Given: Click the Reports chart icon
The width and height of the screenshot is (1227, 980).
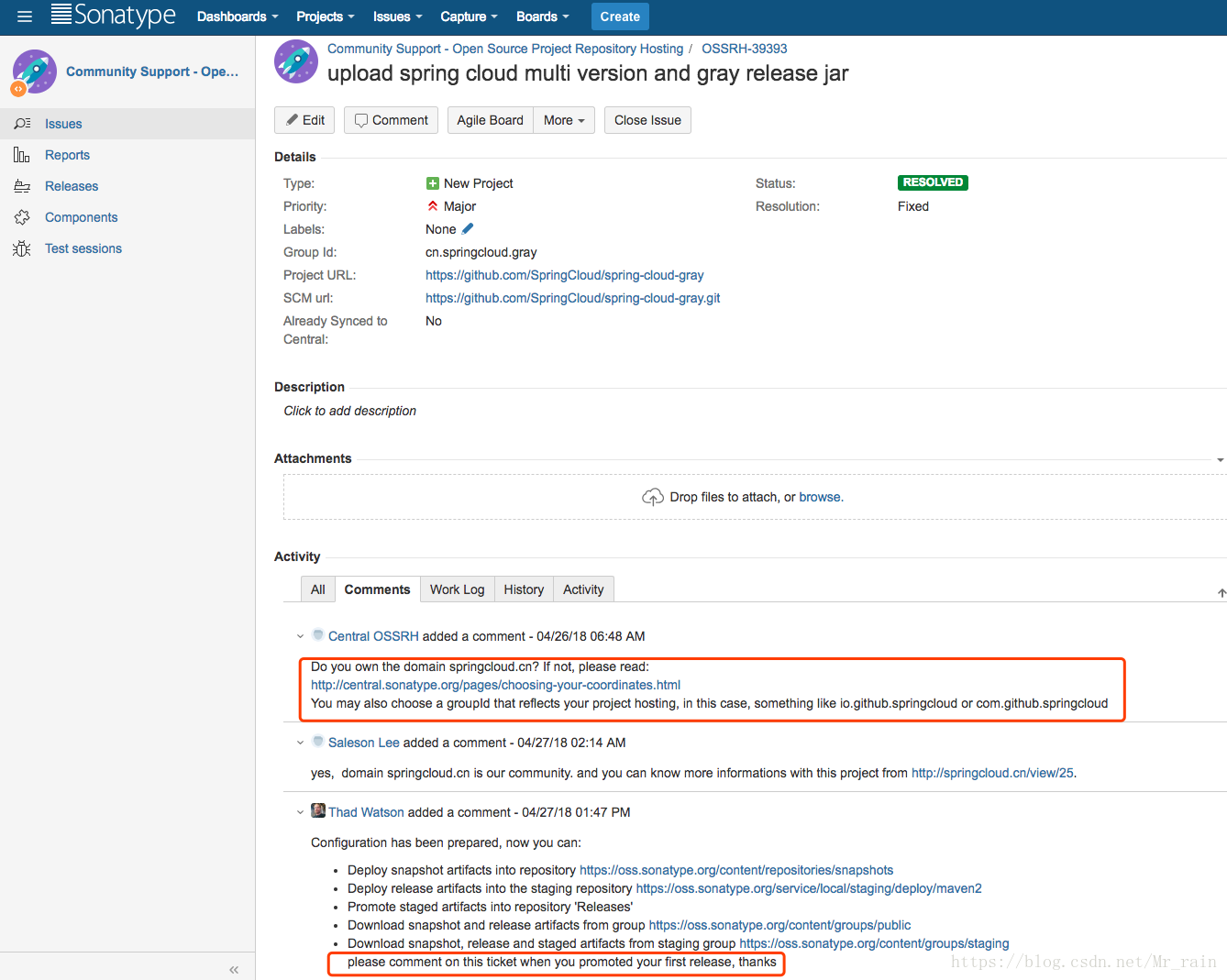Looking at the screenshot, I should coord(22,154).
